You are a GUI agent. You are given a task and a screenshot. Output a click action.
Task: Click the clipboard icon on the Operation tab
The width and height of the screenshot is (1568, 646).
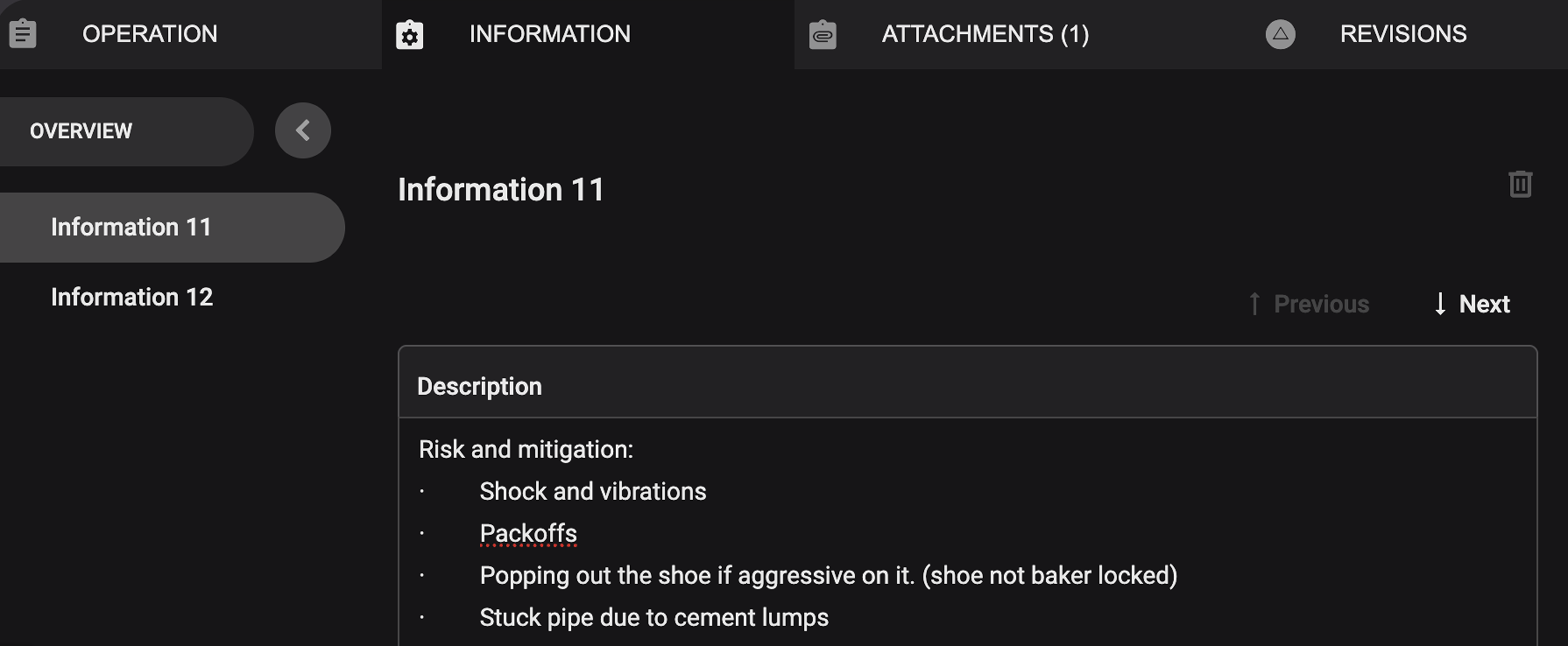pos(22,33)
